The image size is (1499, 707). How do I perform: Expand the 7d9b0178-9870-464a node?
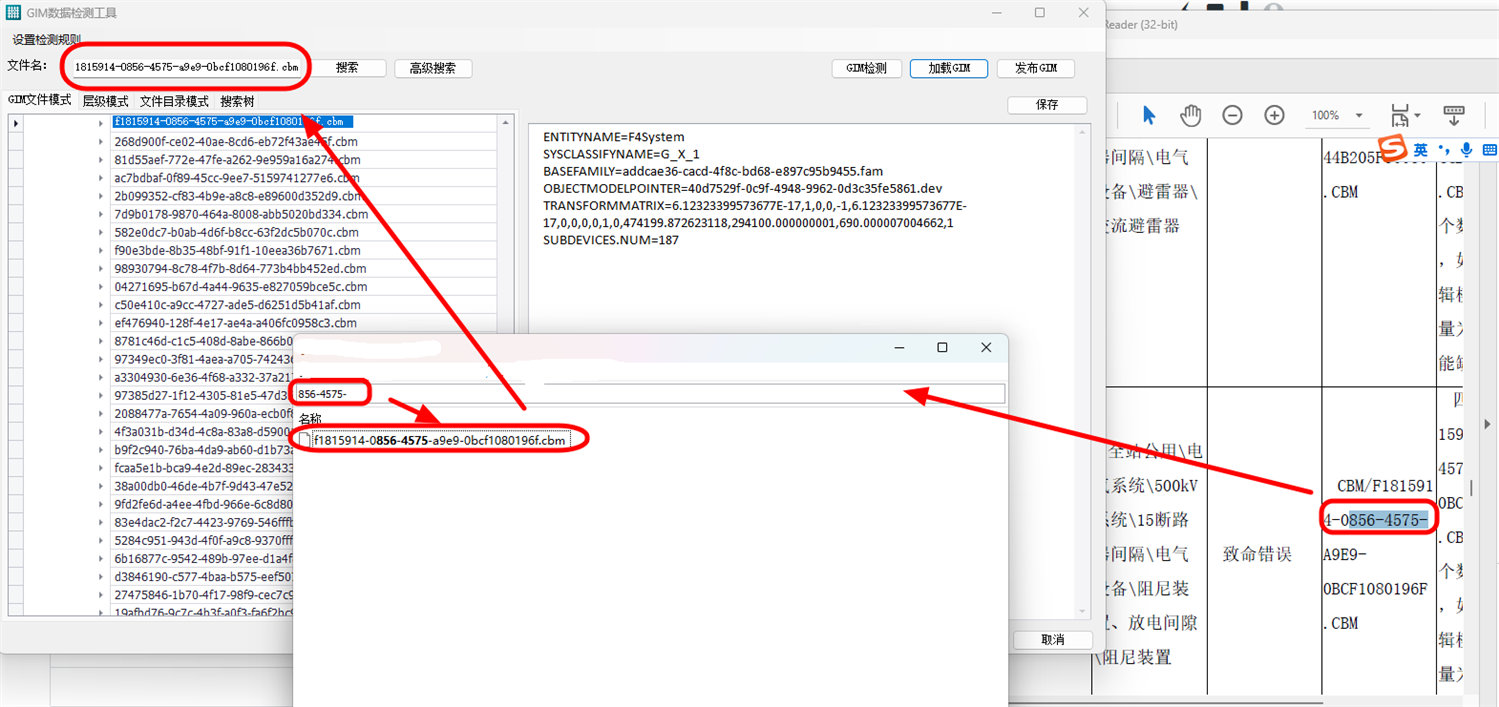(101, 214)
